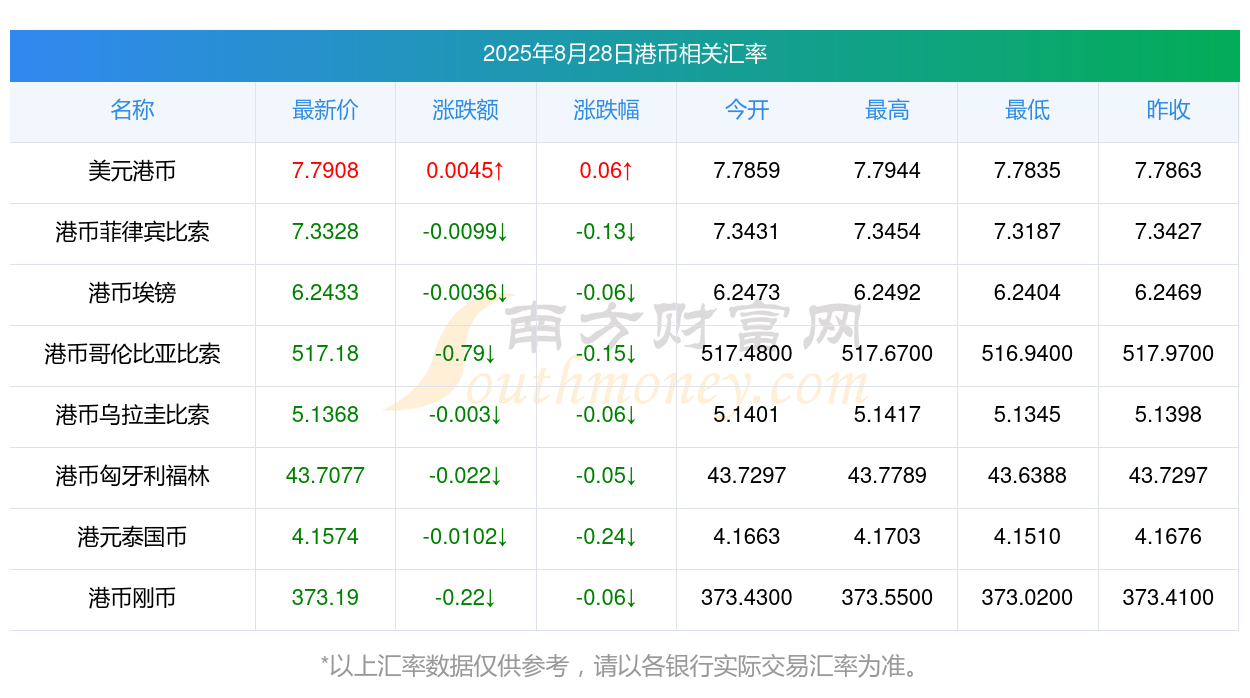Select opening value 5.1401
Viewport: 1250px width, 698px height.
(x=747, y=415)
